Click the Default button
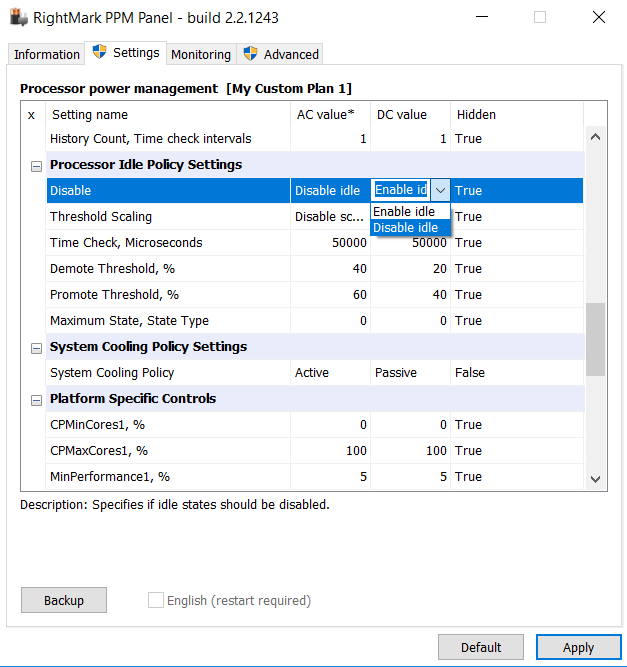627x667 pixels. click(x=481, y=647)
